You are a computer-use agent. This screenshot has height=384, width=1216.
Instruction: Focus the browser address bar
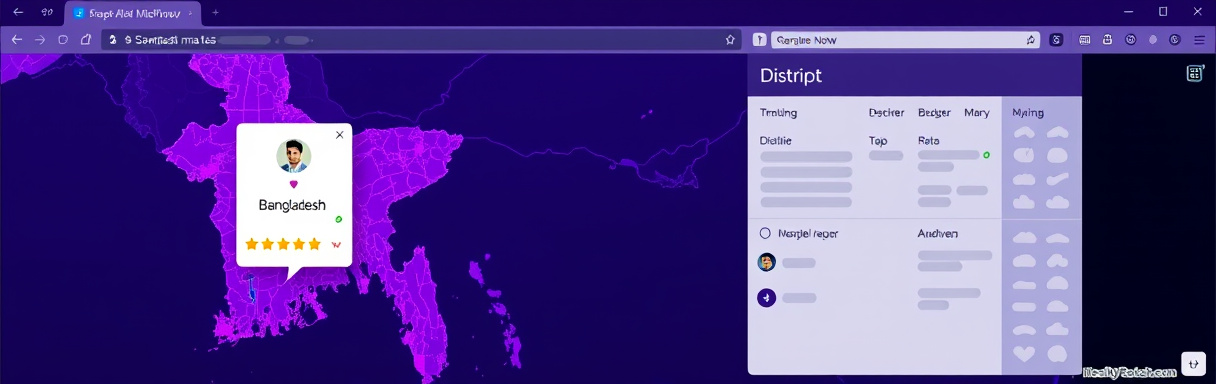point(420,40)
